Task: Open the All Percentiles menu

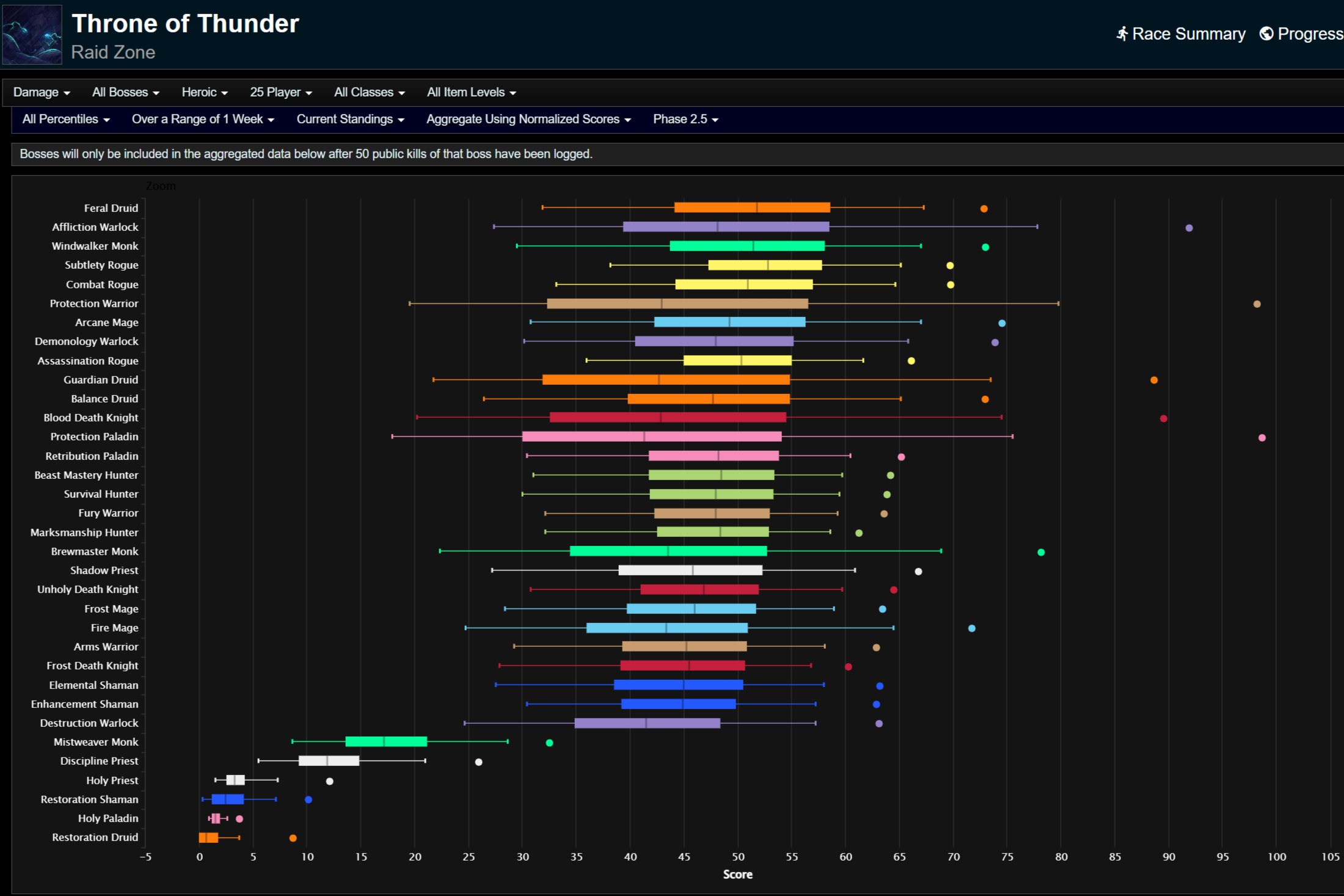Action: (65, 119)
